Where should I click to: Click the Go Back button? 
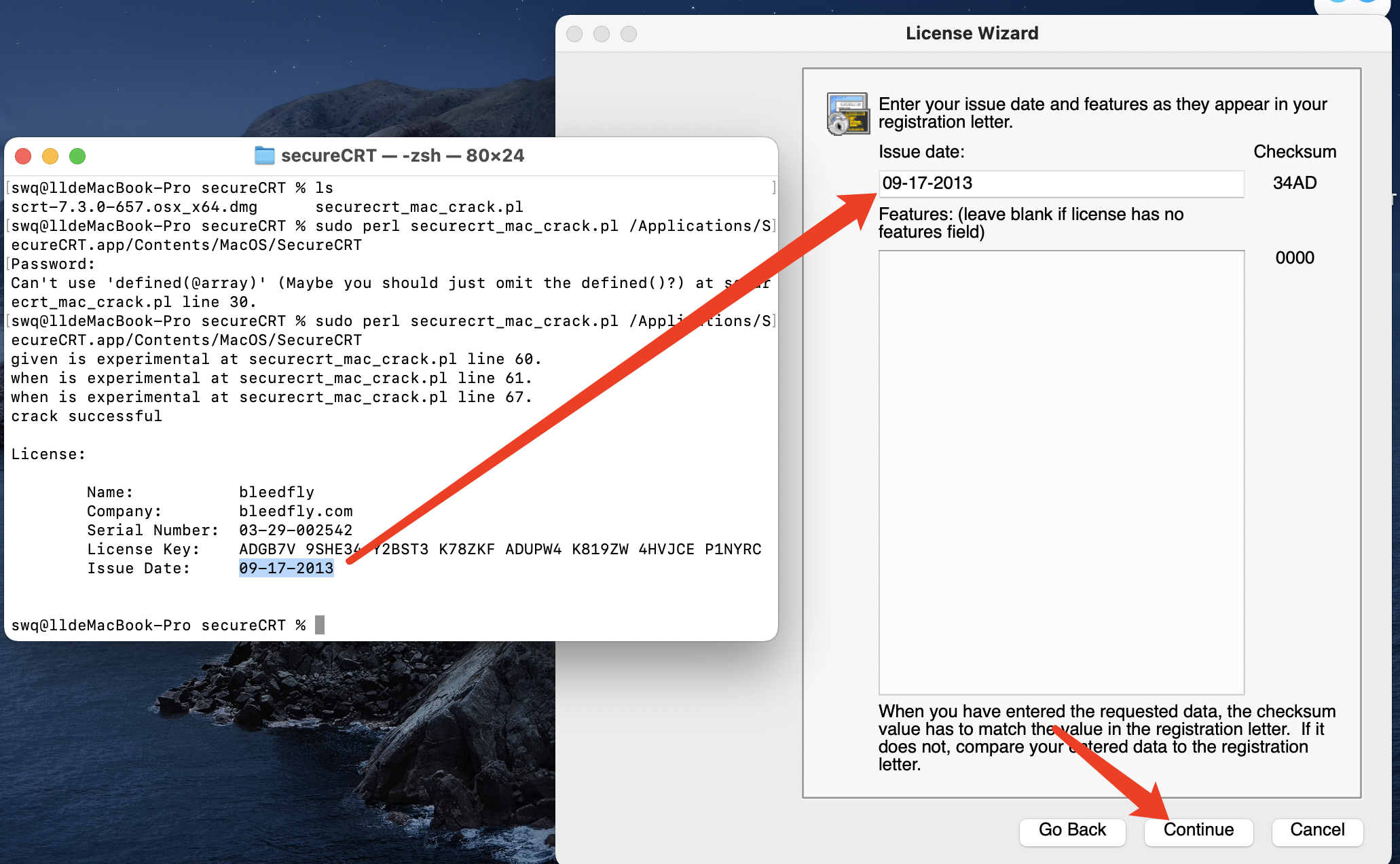[1072, 830]
